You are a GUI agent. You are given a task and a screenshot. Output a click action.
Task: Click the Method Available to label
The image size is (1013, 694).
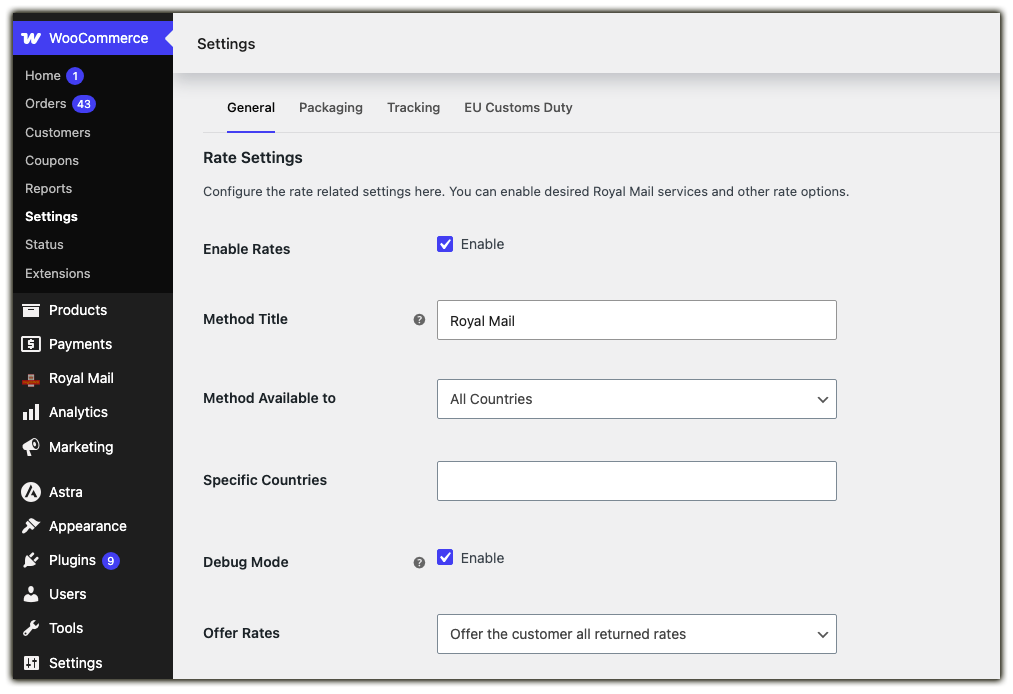coord(269,399)
